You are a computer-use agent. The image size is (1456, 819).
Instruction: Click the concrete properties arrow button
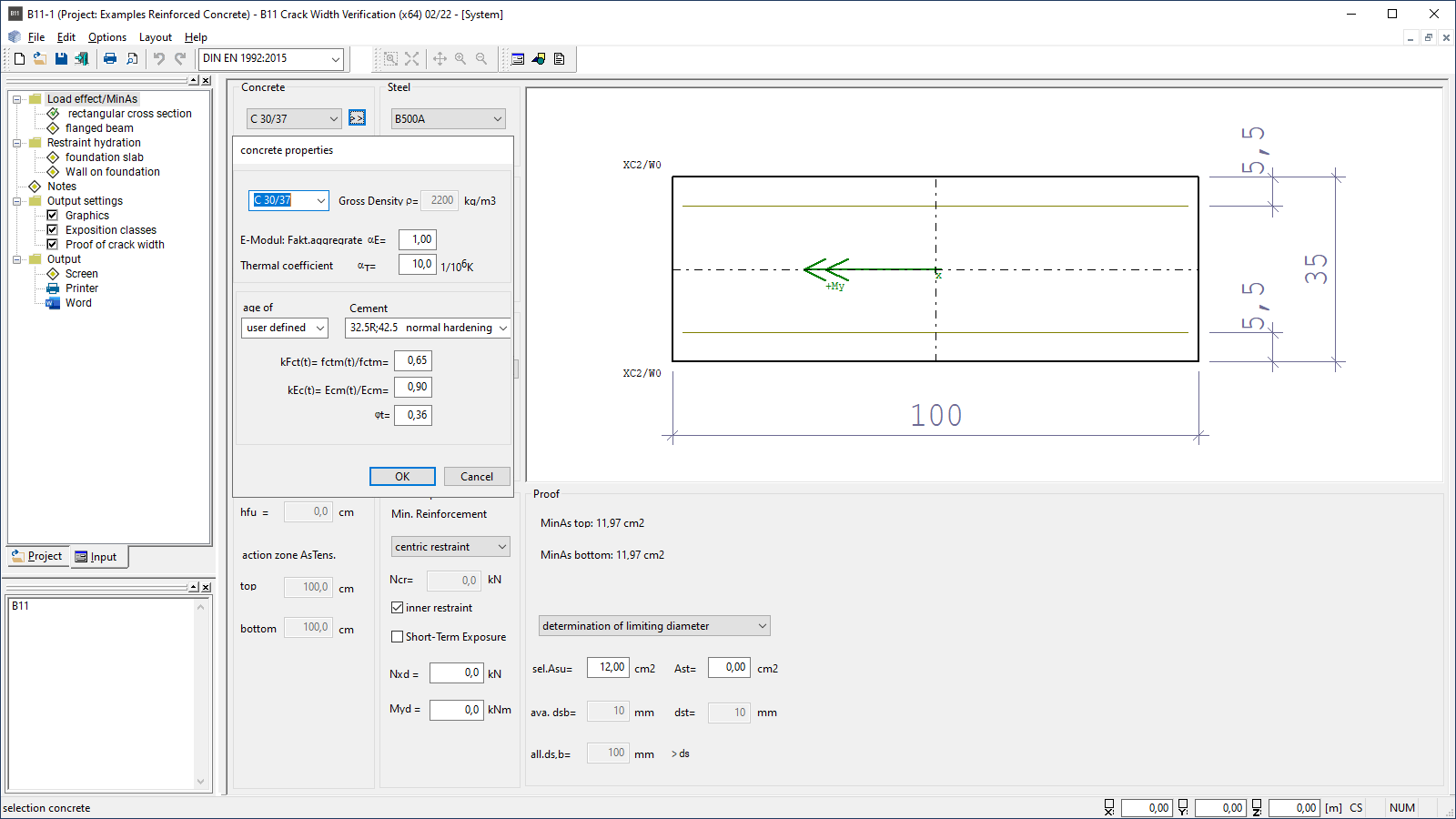pos(357,118)
